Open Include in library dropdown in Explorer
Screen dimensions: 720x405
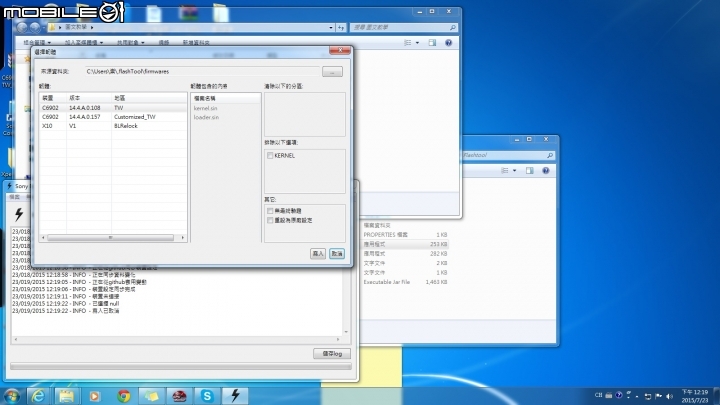(84, 43)
